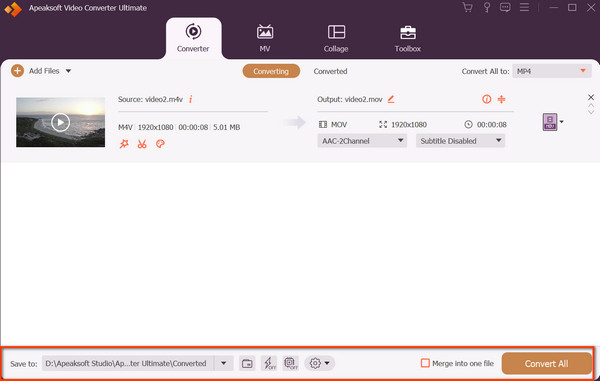Click the Apeaksoft logo icon

(13, 9)
